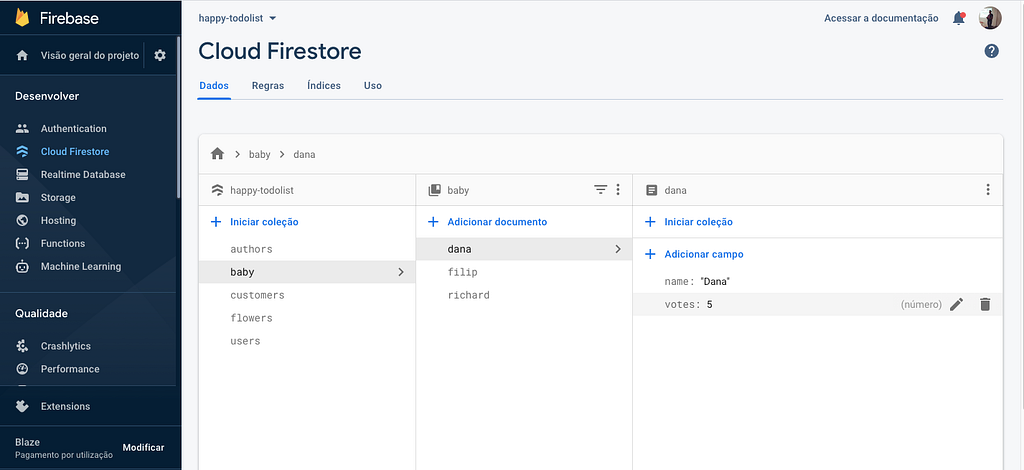The height and width of the screenshot is (470, 1024).
Task: Click Iniciar coleção in dana column
Action: tap(698, 222)
